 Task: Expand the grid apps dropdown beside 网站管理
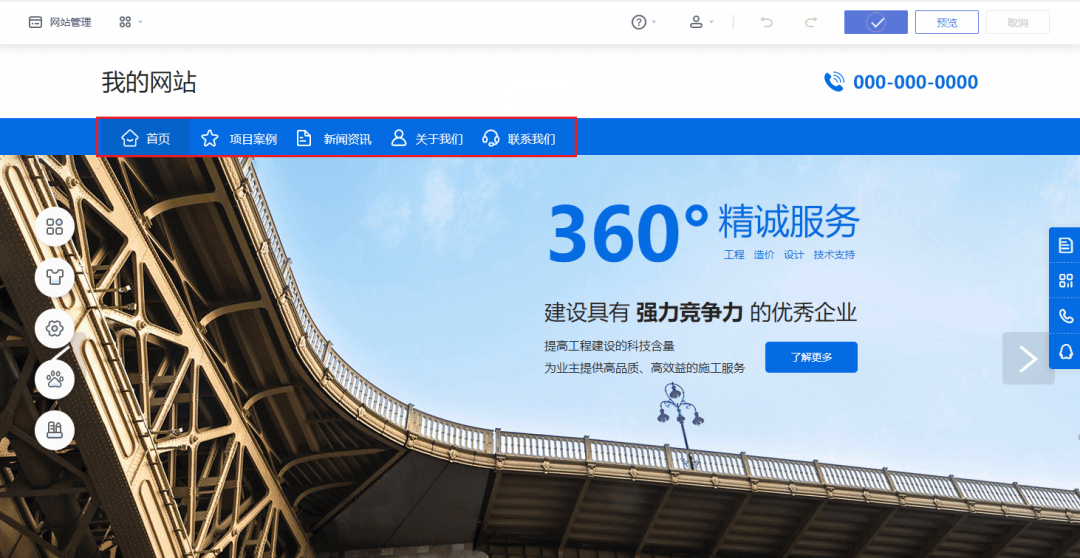point(130,22)
